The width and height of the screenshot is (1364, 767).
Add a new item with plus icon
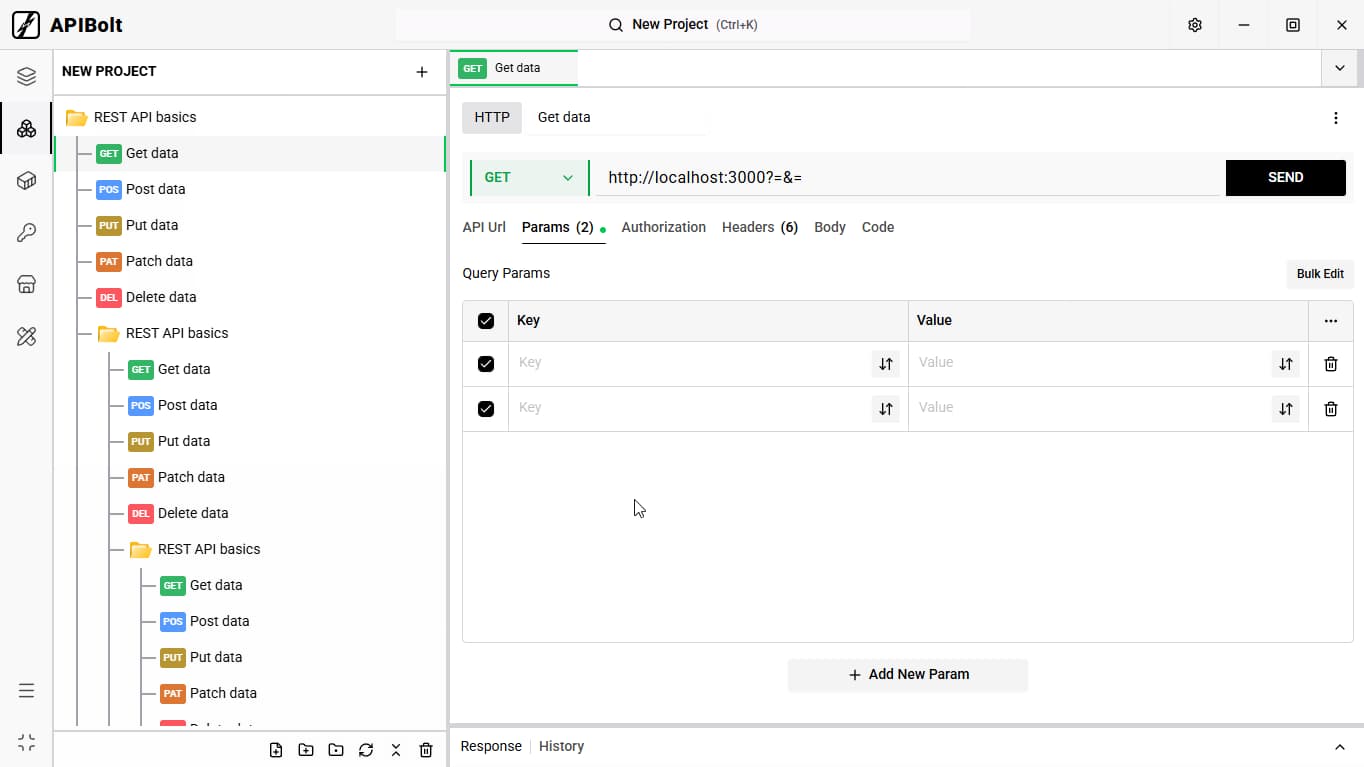[x=422, y=72]
